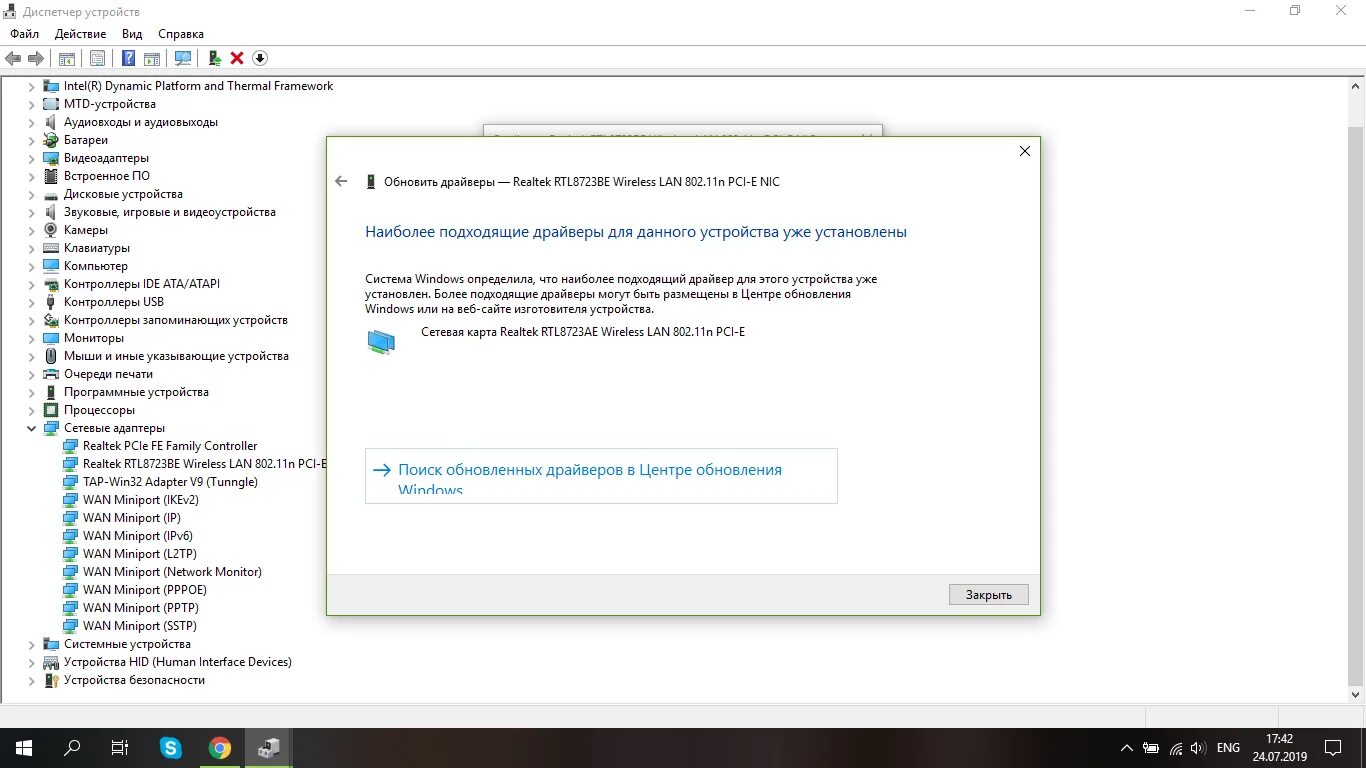Expand Аудиовходы и аудиовыходы node
The width and height of the screenshot is (1366, 768).
coord(31,122)
